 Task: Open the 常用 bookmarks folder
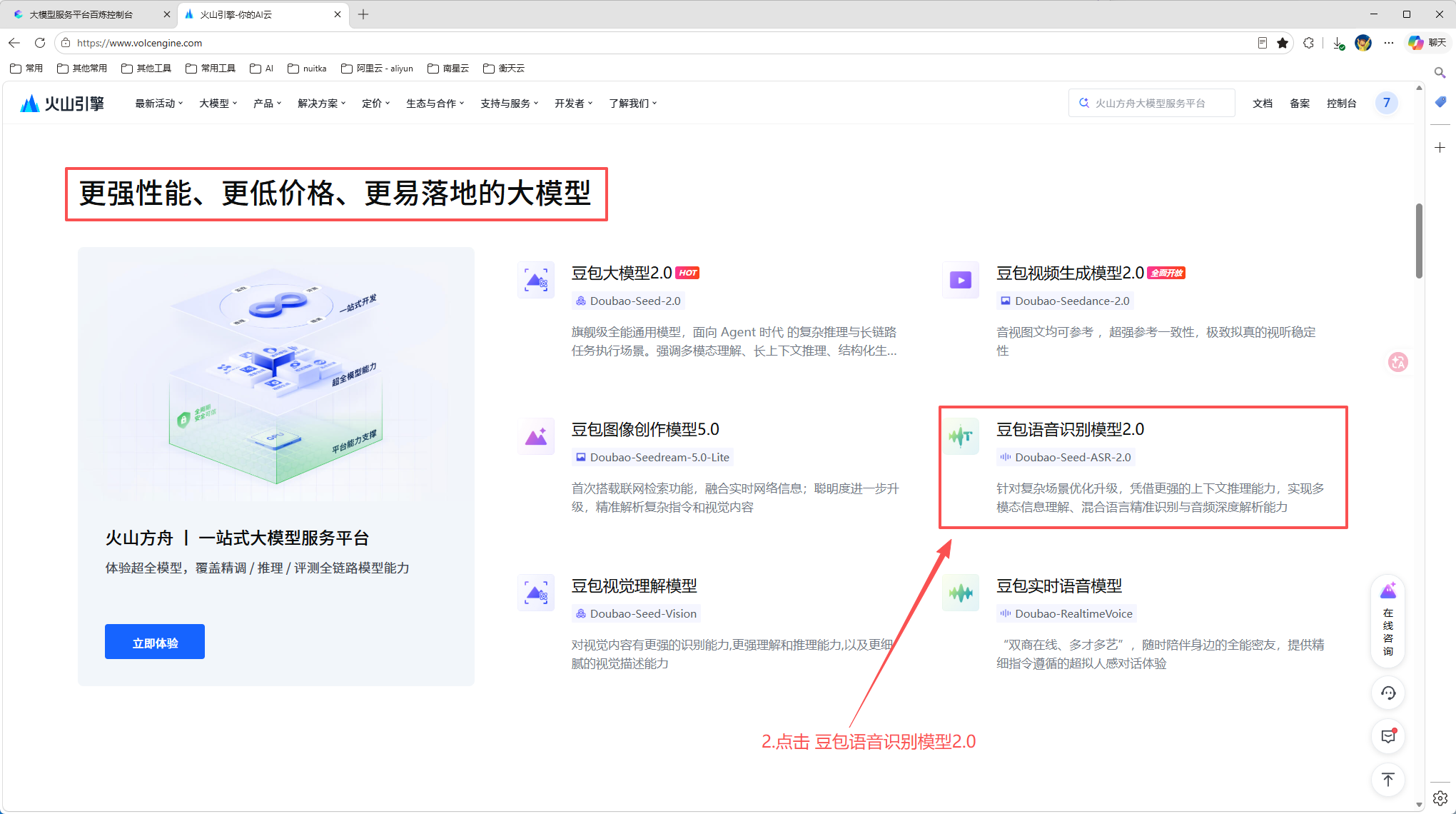pyautogui.click(x=26, y=69)
